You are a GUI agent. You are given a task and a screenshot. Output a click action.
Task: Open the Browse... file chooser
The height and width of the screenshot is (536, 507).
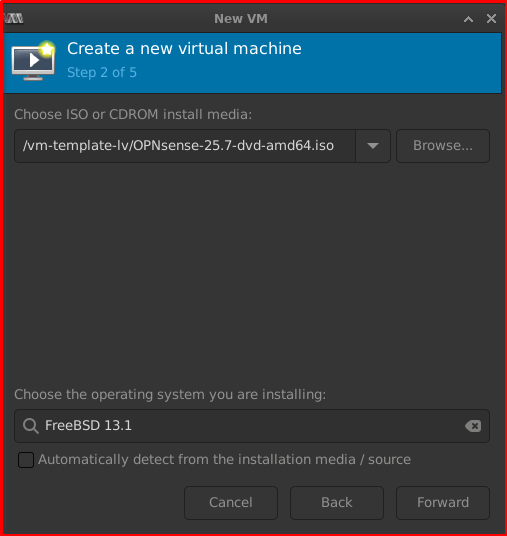[x=443, y=146]
